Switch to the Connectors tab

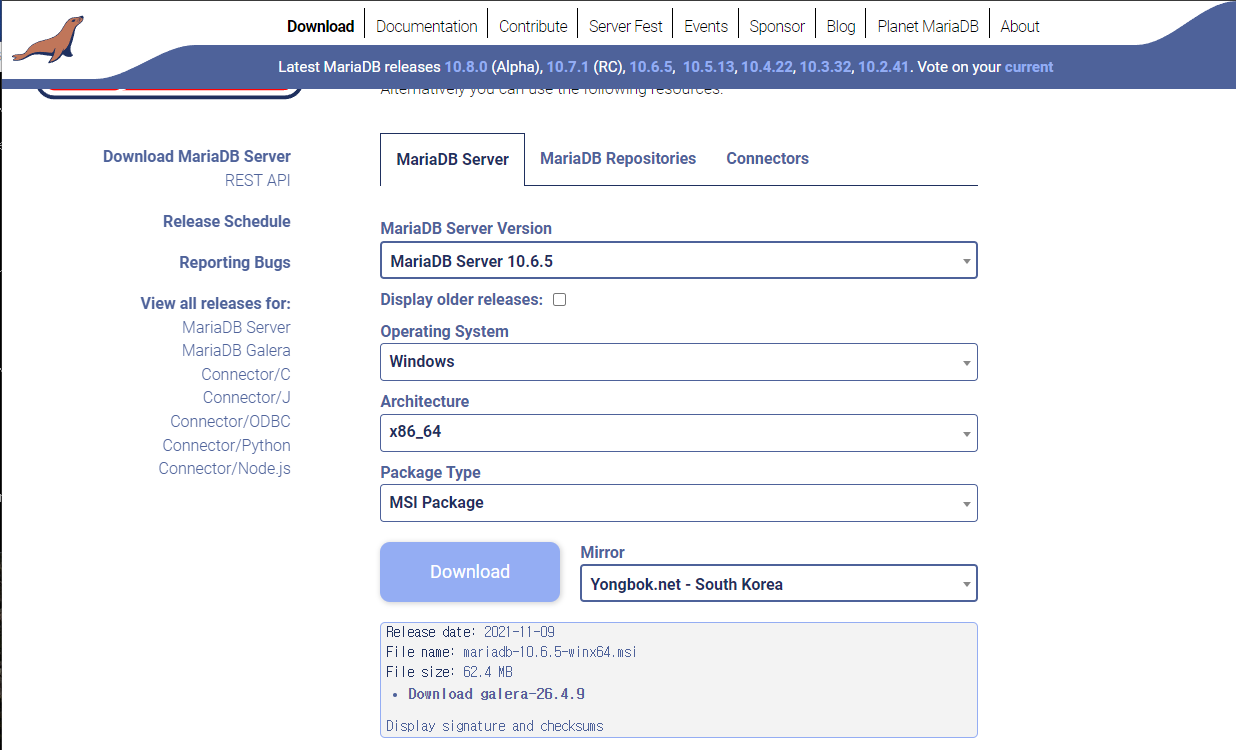pyautogui.click(x=768, y=158)
